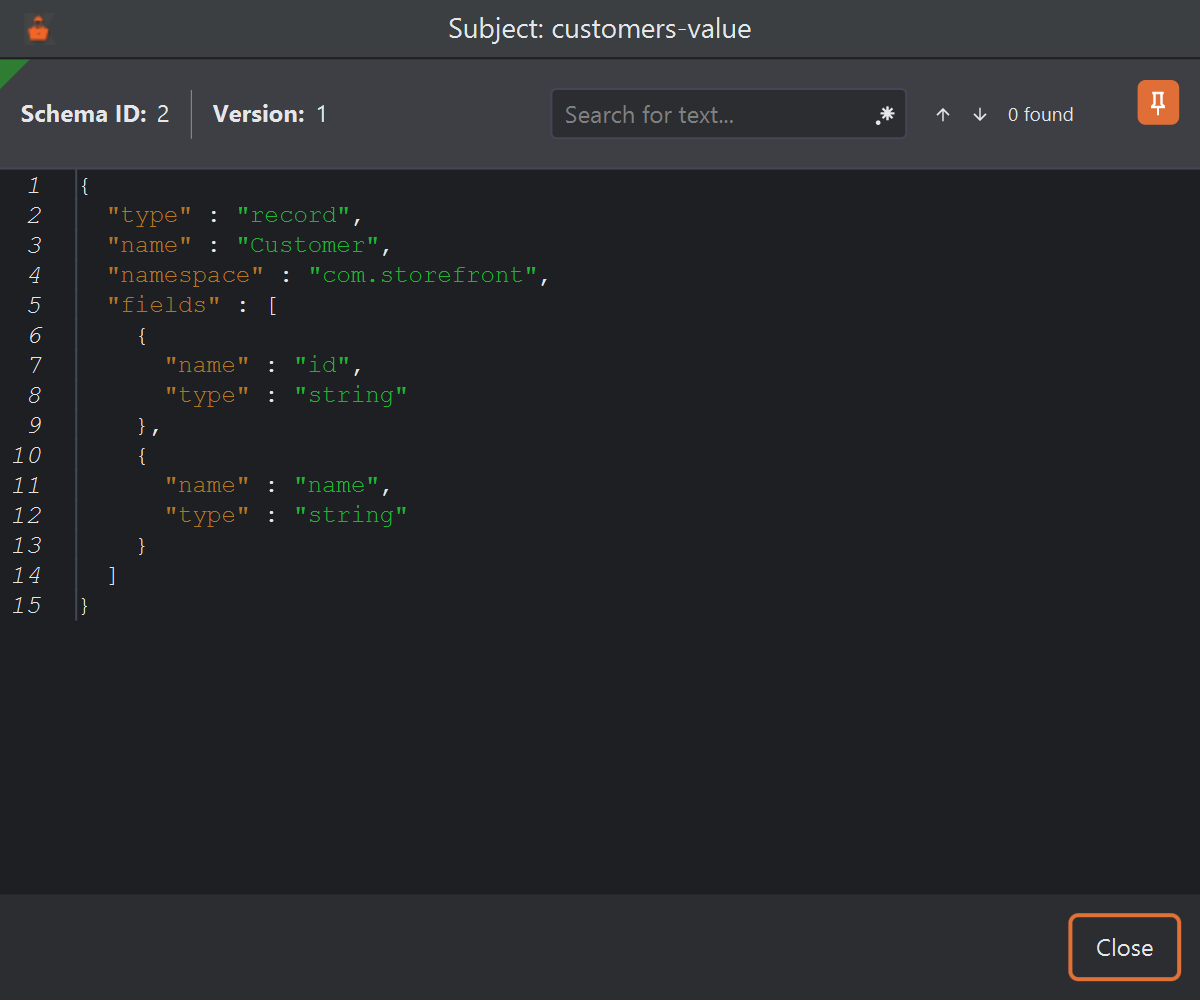Click the "namespace" key on line 4

185,275
